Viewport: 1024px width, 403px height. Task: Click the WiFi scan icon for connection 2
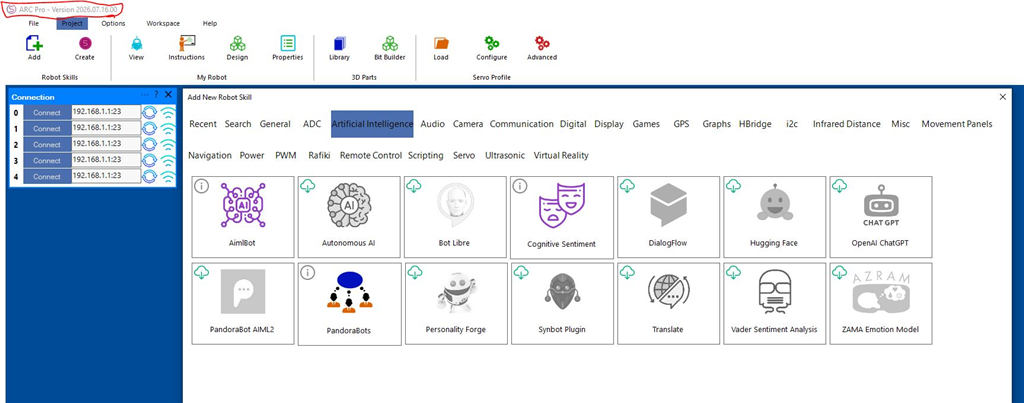point(168,144)
